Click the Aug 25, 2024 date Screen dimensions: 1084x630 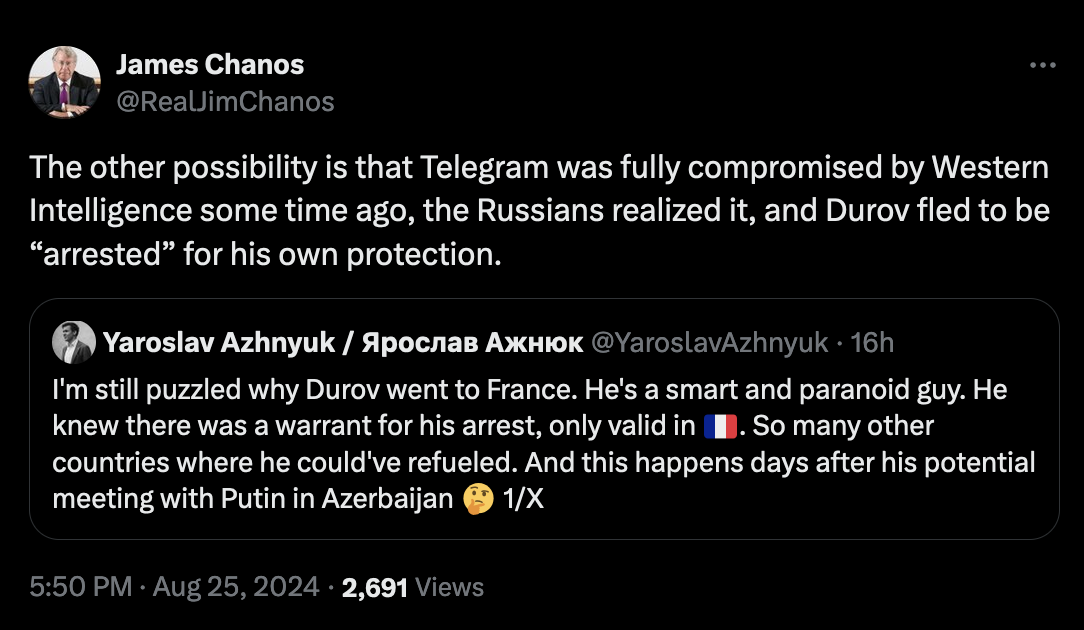click(x=237, y=588)
